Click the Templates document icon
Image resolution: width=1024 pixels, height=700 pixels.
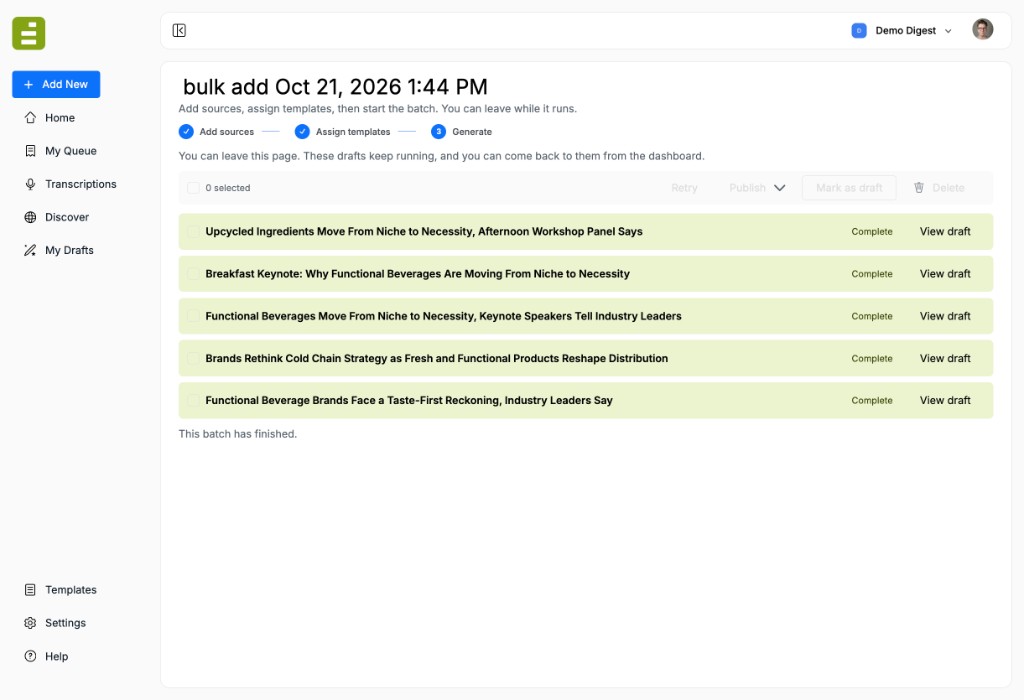(30, 590)
